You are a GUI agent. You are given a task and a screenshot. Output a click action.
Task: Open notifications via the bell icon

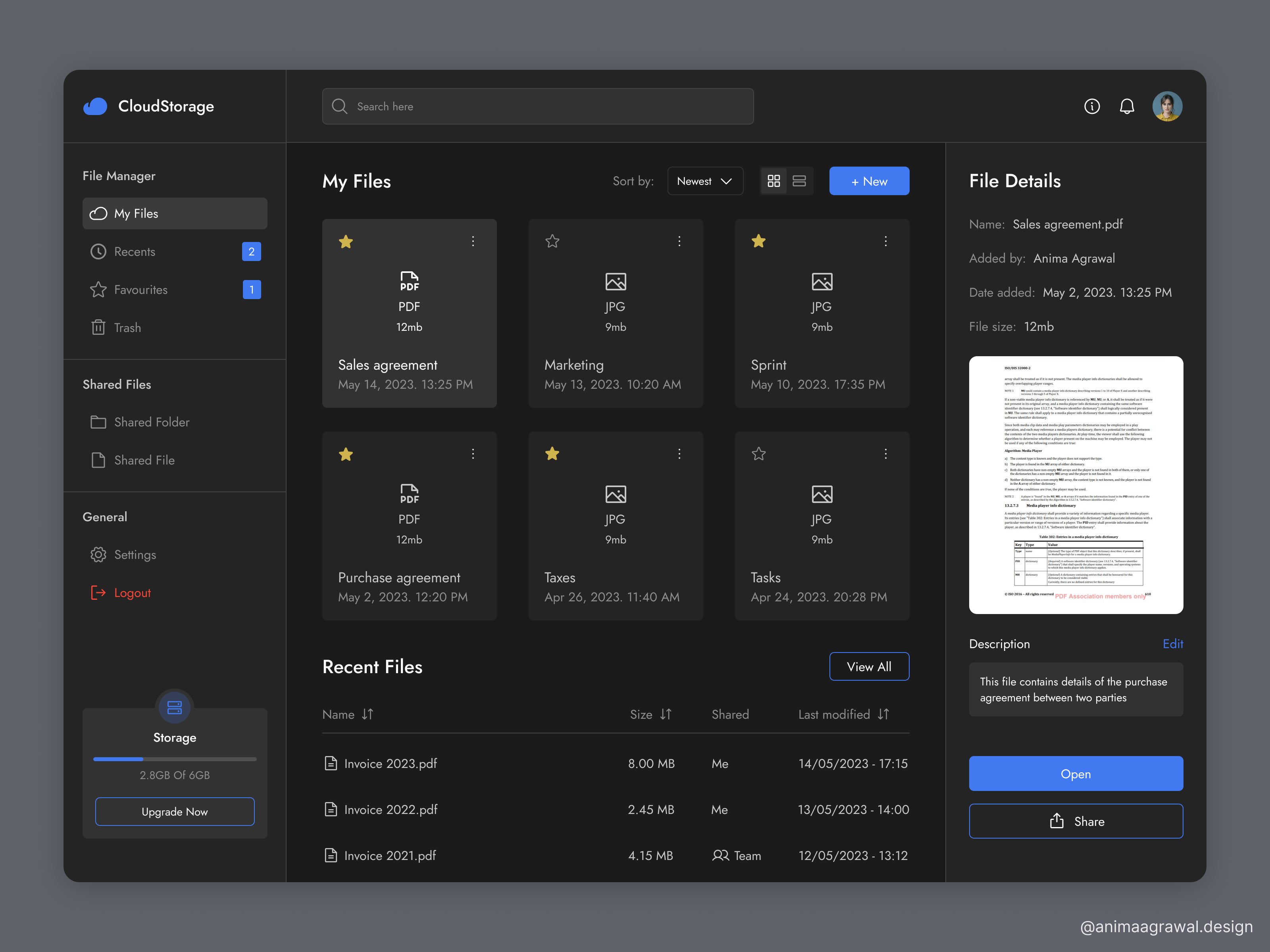coord(1127,106)
